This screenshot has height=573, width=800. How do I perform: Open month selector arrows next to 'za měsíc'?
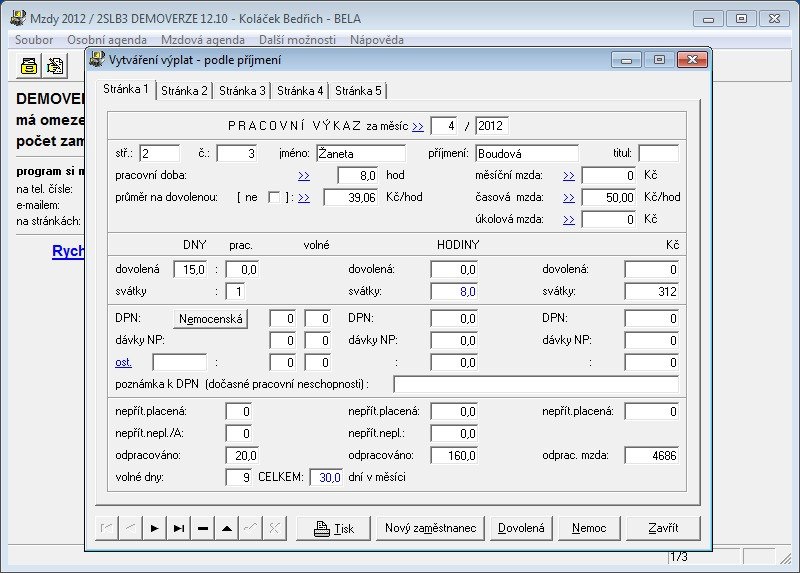[417, 126]
